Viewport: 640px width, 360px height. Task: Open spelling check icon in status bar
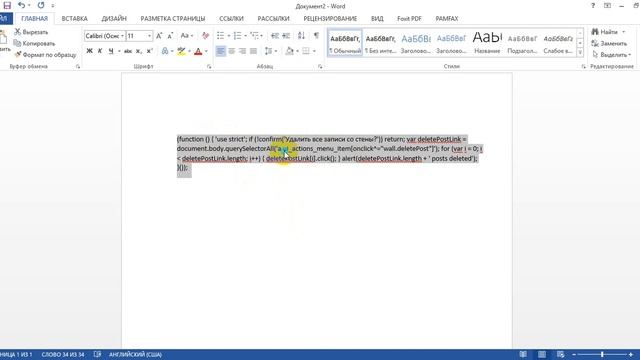(x=97, y=354)
